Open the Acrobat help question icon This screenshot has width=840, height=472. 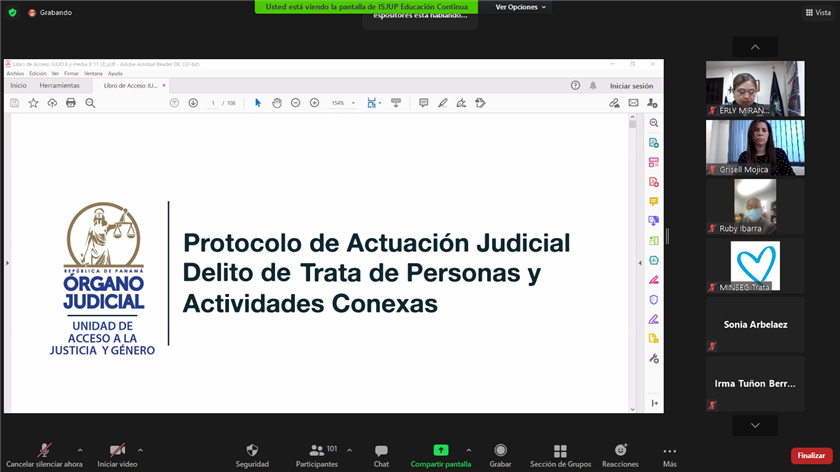tap(575, 85)
